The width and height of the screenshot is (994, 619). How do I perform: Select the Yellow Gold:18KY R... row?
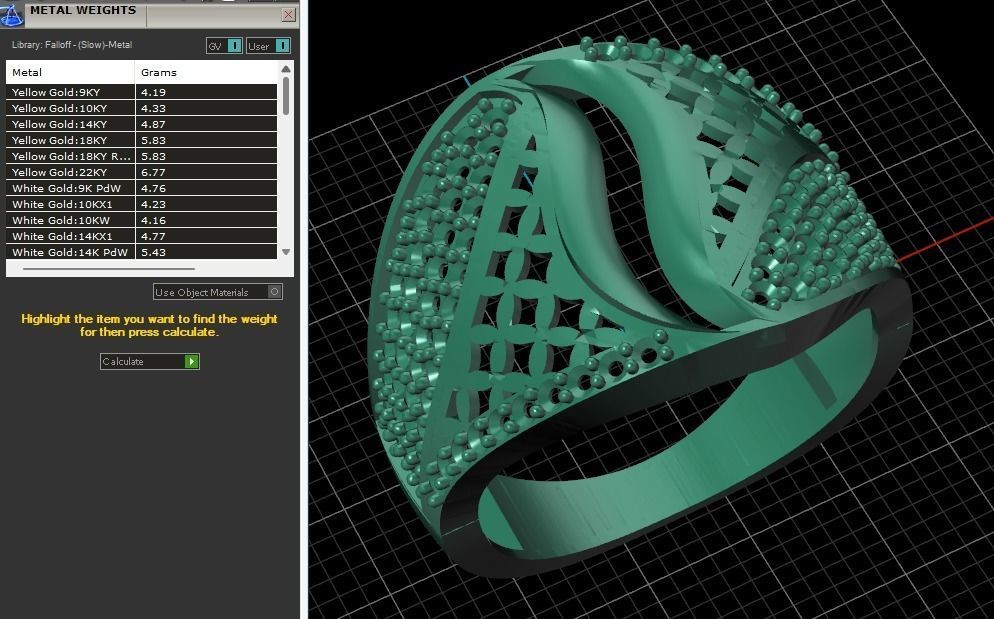click(x=142, y=156)
